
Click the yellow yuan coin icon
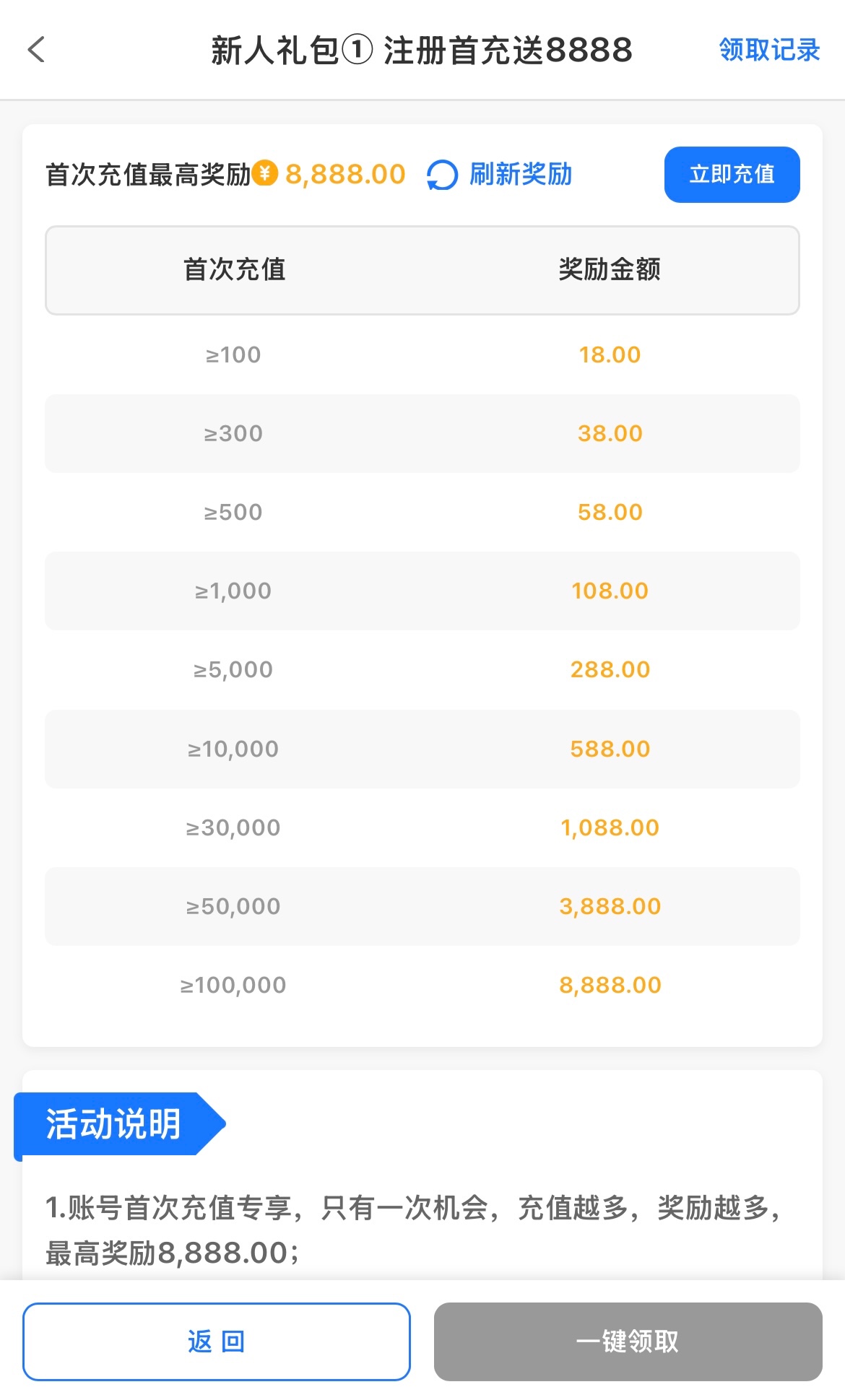pos(266,173)
